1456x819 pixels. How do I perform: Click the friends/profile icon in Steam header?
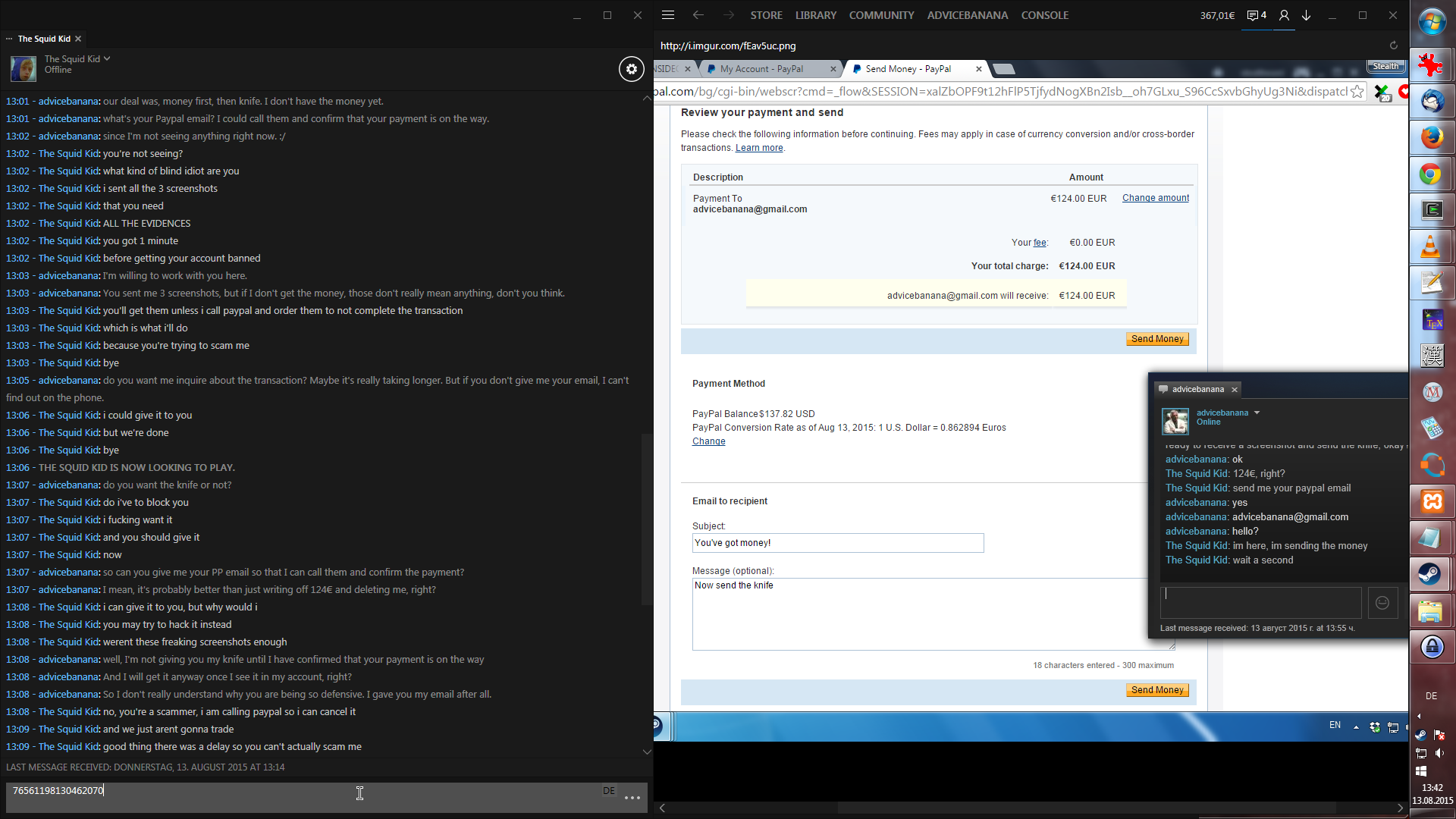pyautogui.click(x=1284, y=15)
